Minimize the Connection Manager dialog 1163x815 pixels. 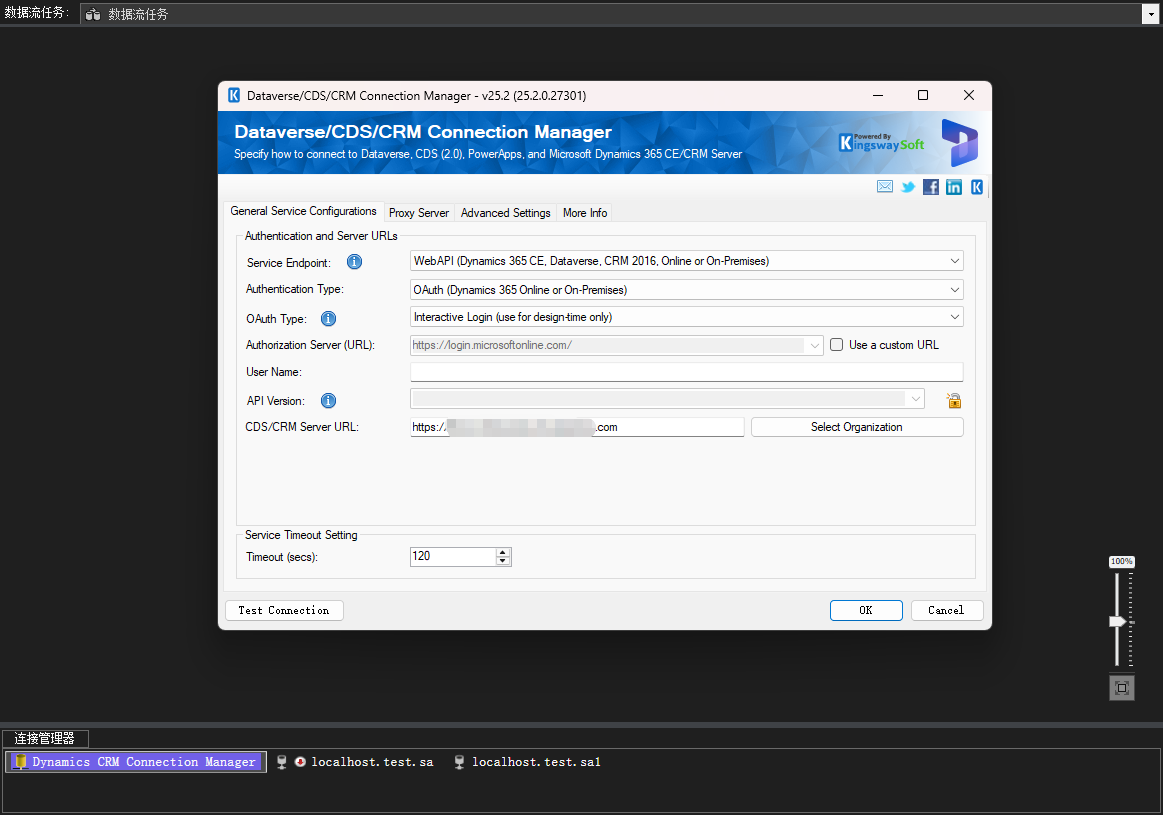pos(877,95)
